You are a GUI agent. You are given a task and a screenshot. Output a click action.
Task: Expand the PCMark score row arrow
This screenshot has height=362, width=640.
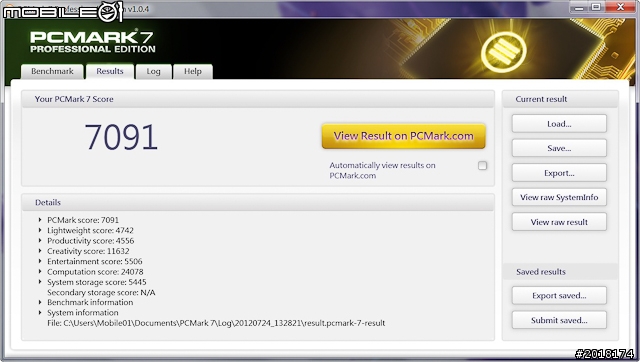(40, 220)
